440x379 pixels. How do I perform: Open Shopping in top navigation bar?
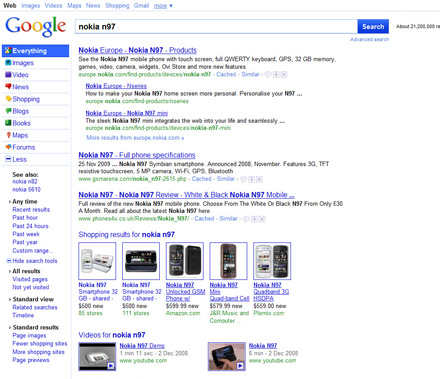[117, 6]
